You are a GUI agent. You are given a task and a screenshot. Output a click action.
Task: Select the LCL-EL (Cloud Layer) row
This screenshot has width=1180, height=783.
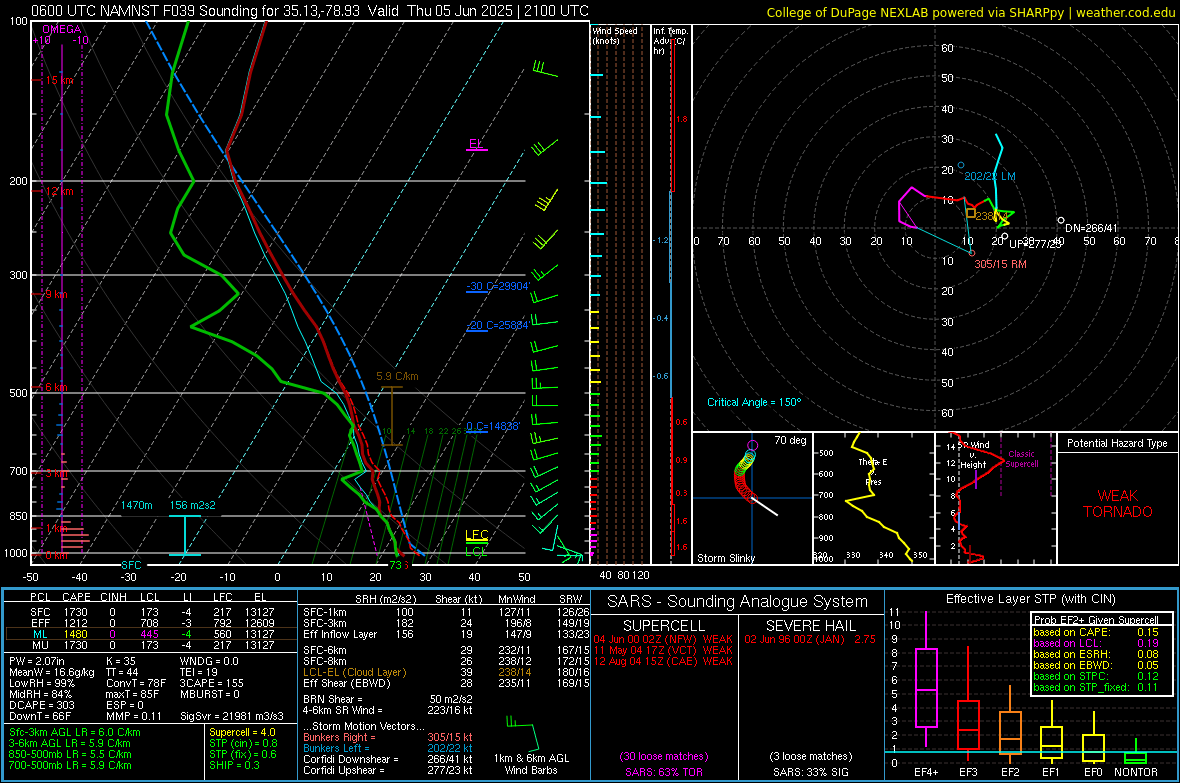446,672
